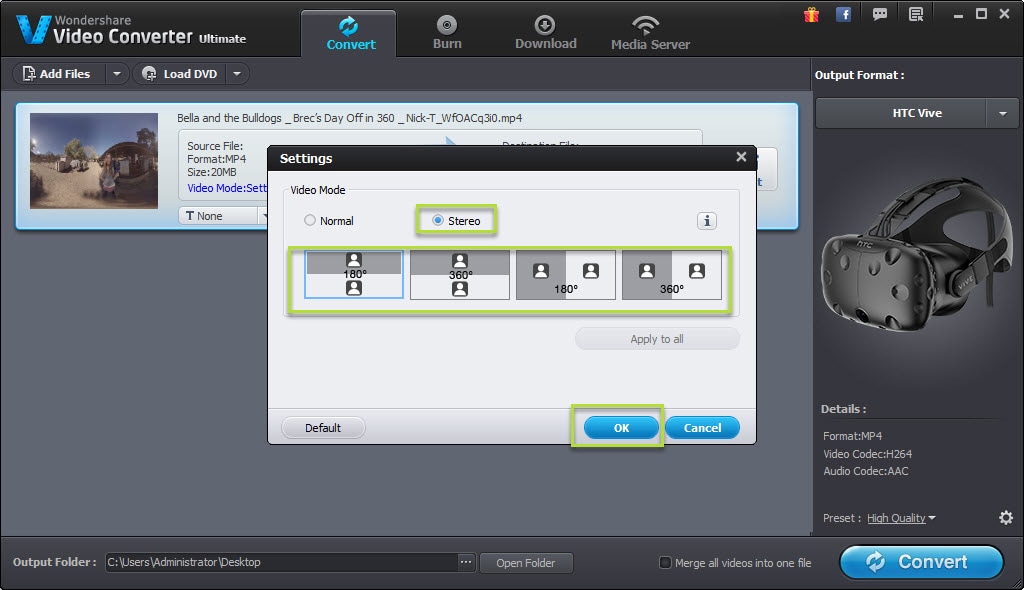Choose side-by-side 180° stereo layout

pos(566,274)
